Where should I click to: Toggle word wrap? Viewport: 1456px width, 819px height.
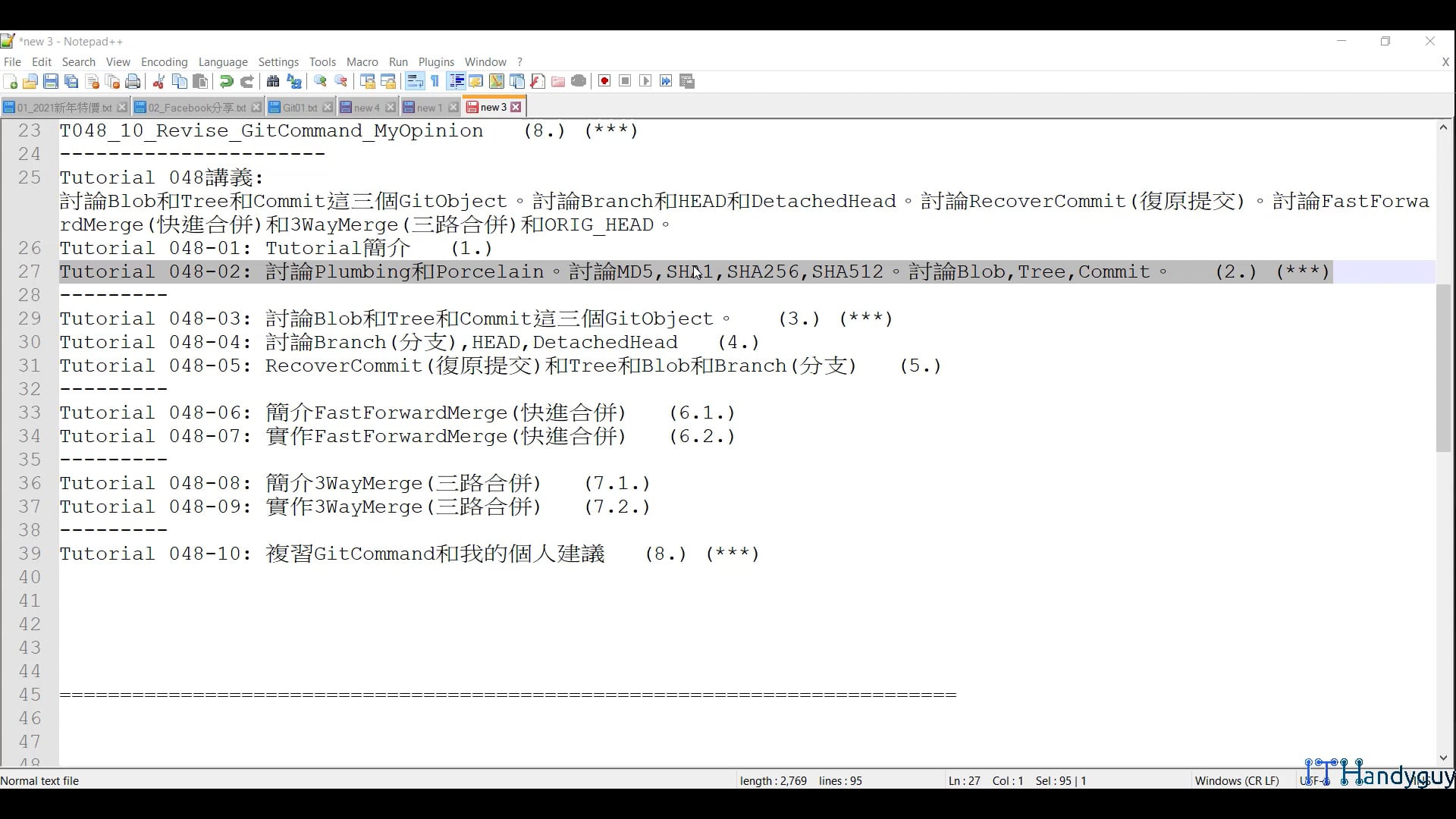[x=415, y=81]
